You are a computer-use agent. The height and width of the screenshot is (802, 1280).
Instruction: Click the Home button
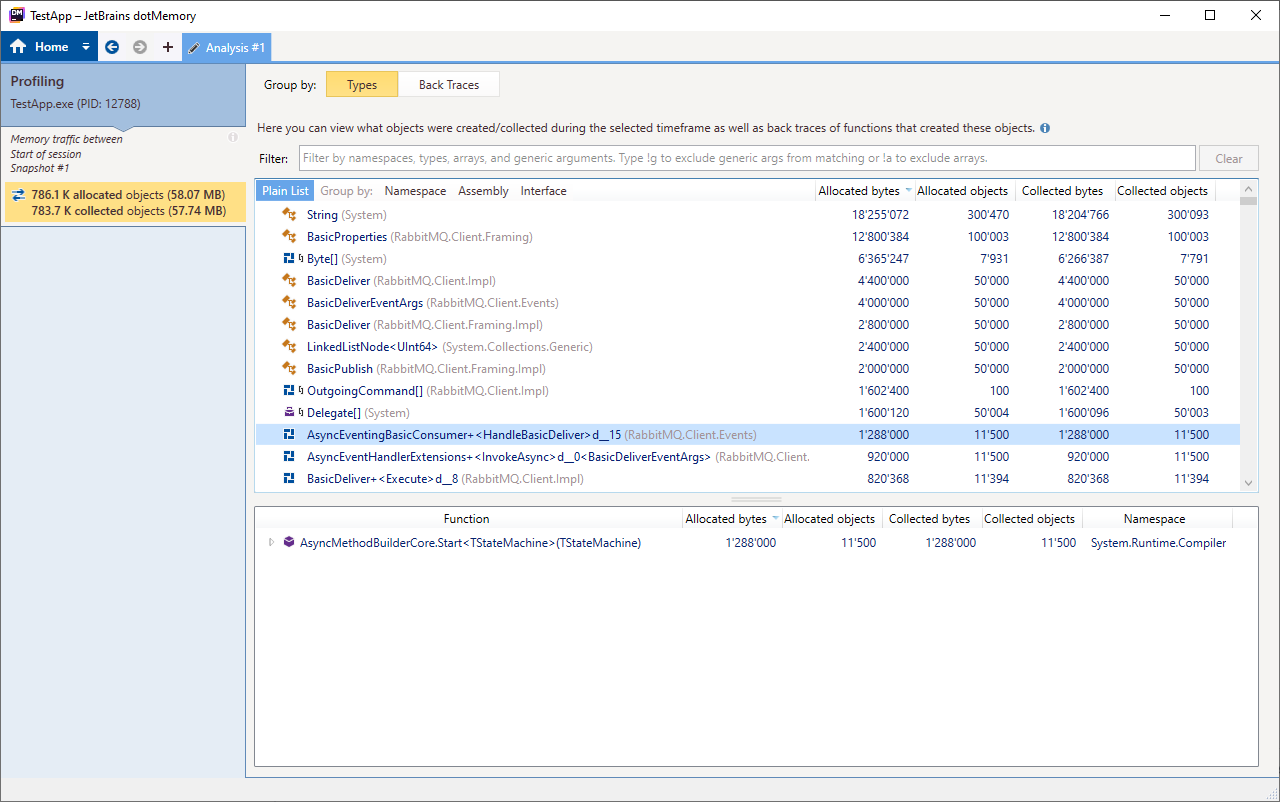[40, 47]
